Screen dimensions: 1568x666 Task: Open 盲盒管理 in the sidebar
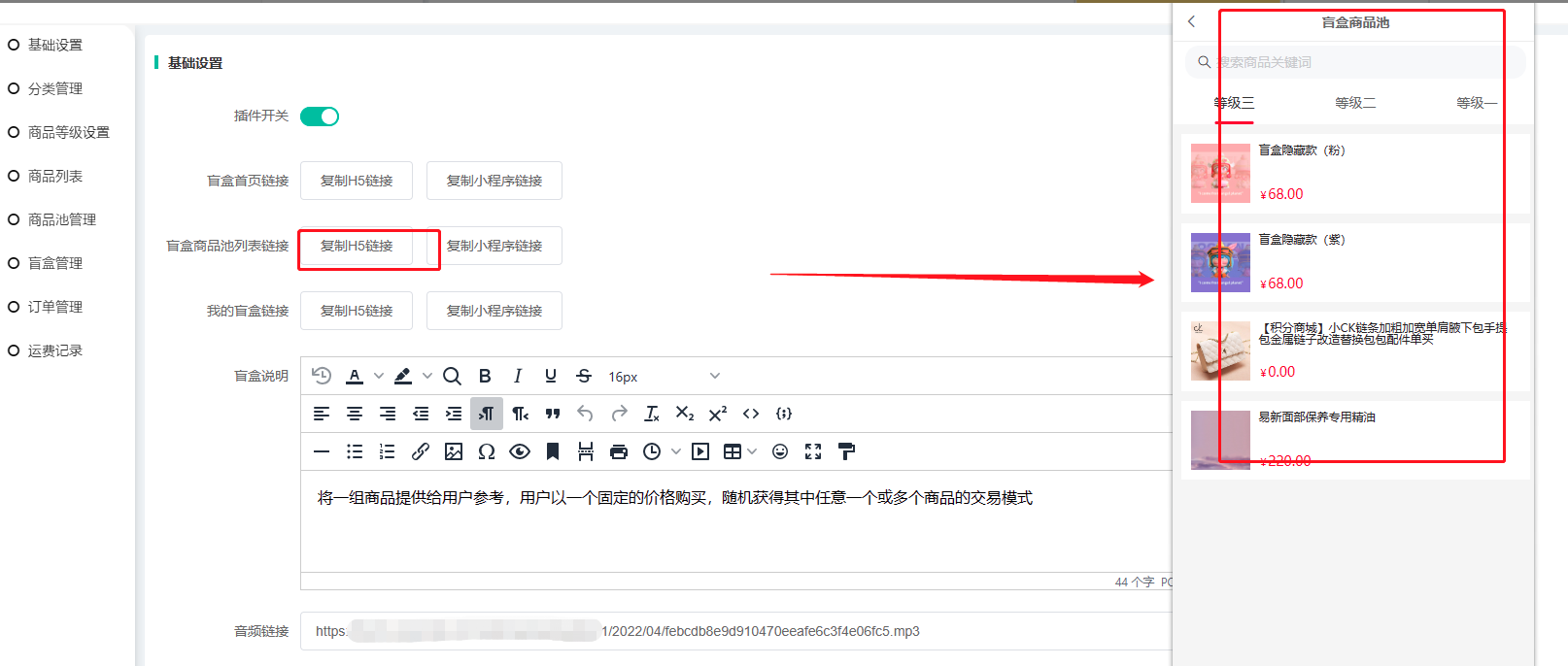point(55,263)
